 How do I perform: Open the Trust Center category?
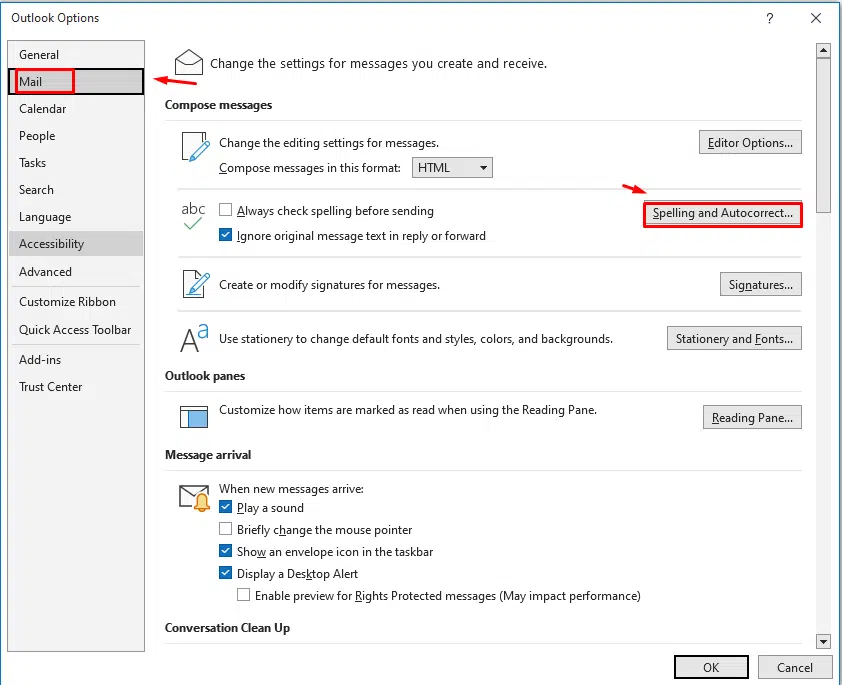(x=76, y=387)
